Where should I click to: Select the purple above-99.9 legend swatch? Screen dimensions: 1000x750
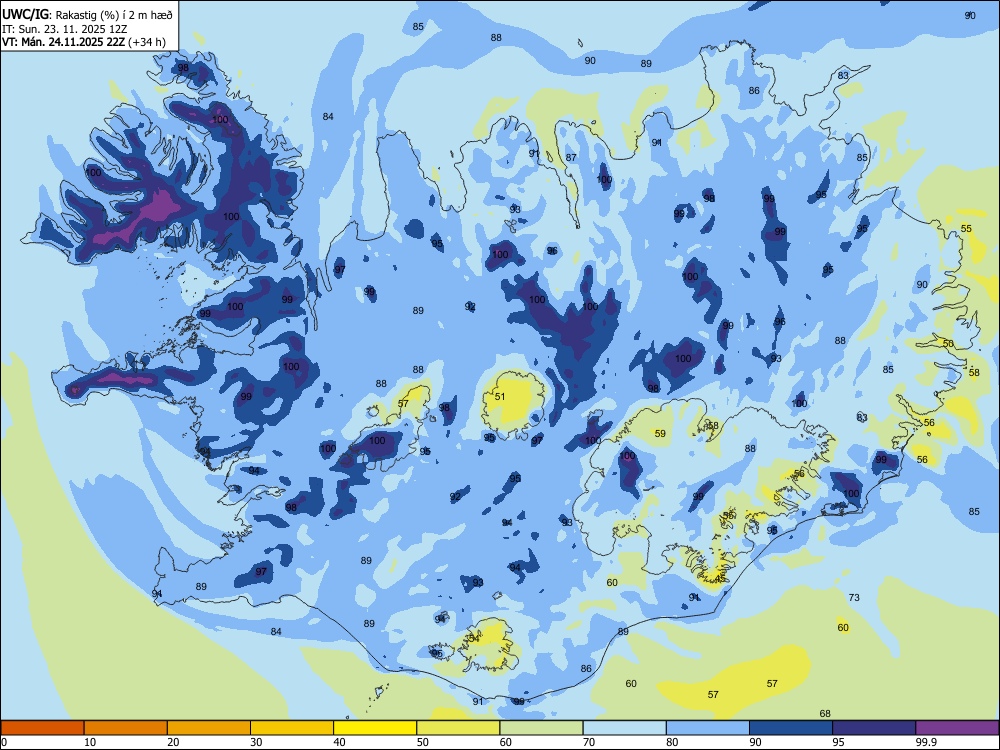click(957, 728)
